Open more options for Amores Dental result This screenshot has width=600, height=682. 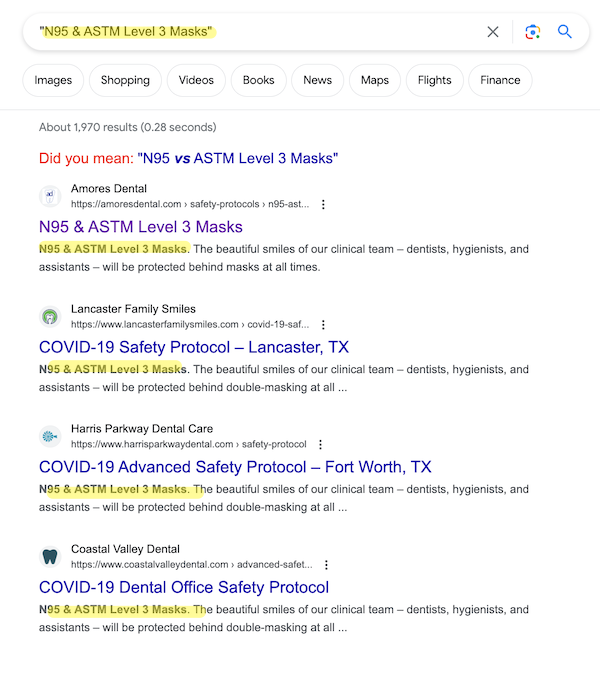pyautogui.click(x=323, y=204)
